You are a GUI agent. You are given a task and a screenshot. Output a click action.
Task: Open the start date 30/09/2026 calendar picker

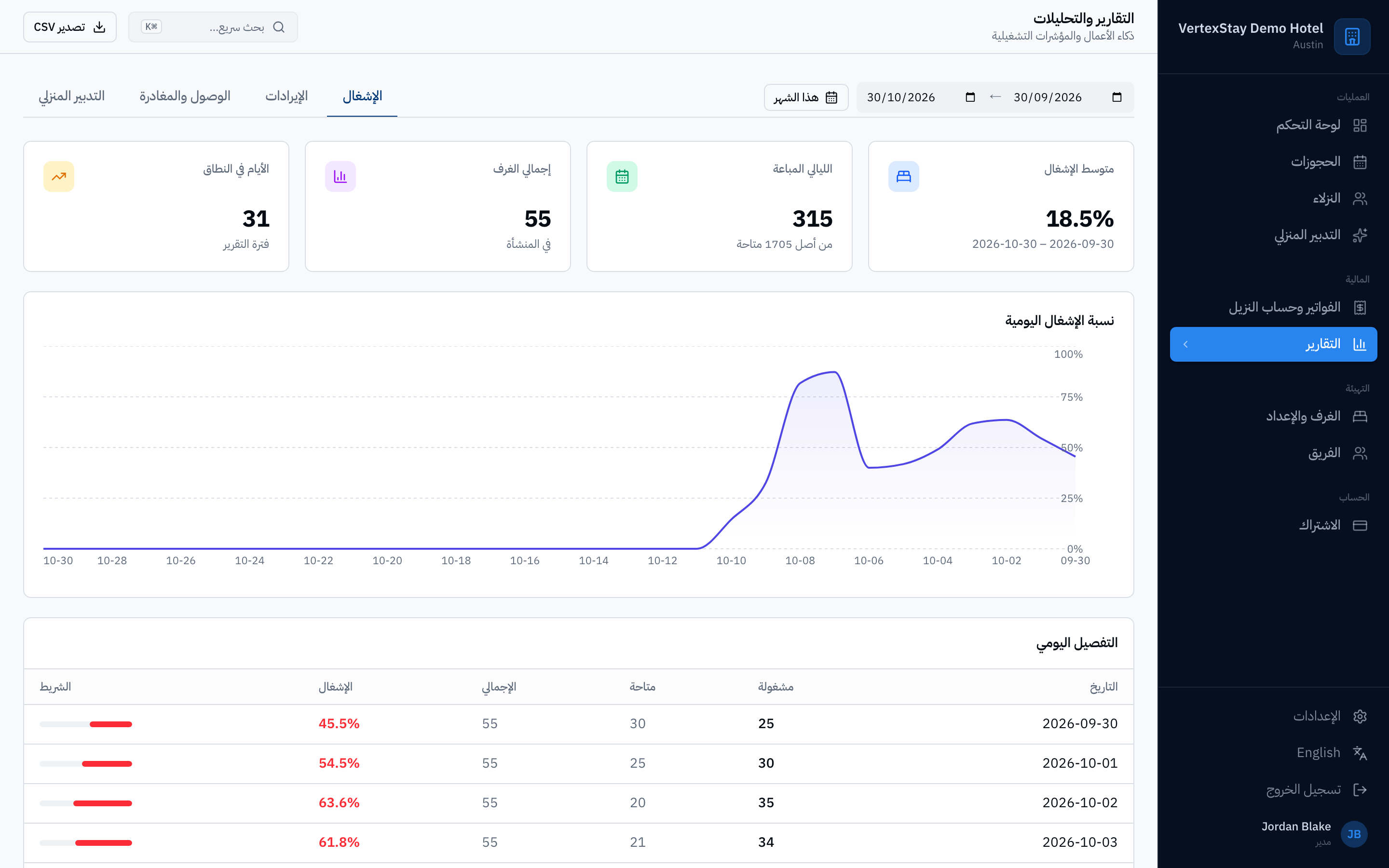[1117, 97]
